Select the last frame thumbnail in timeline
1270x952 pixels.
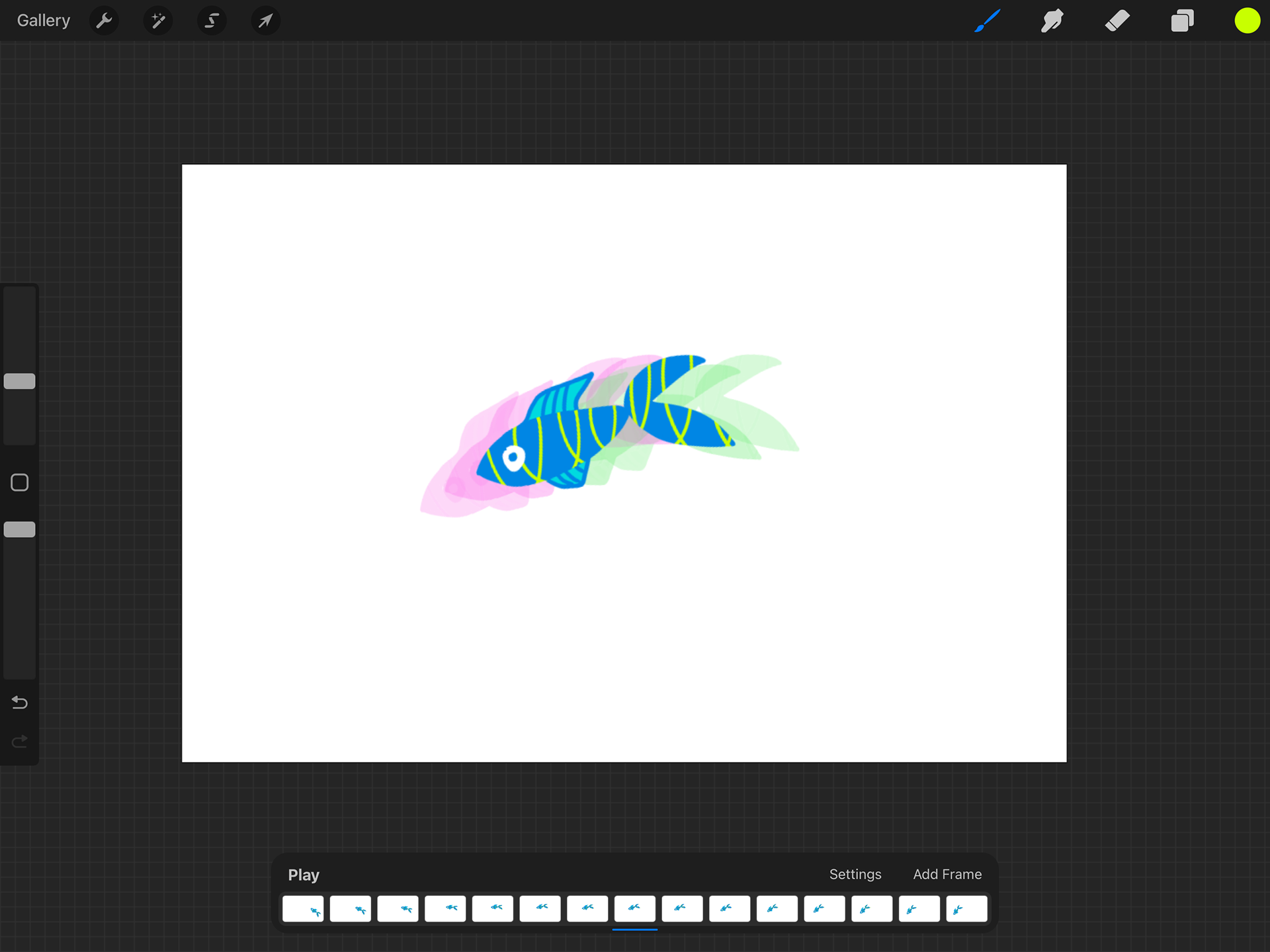pos(966,908)
